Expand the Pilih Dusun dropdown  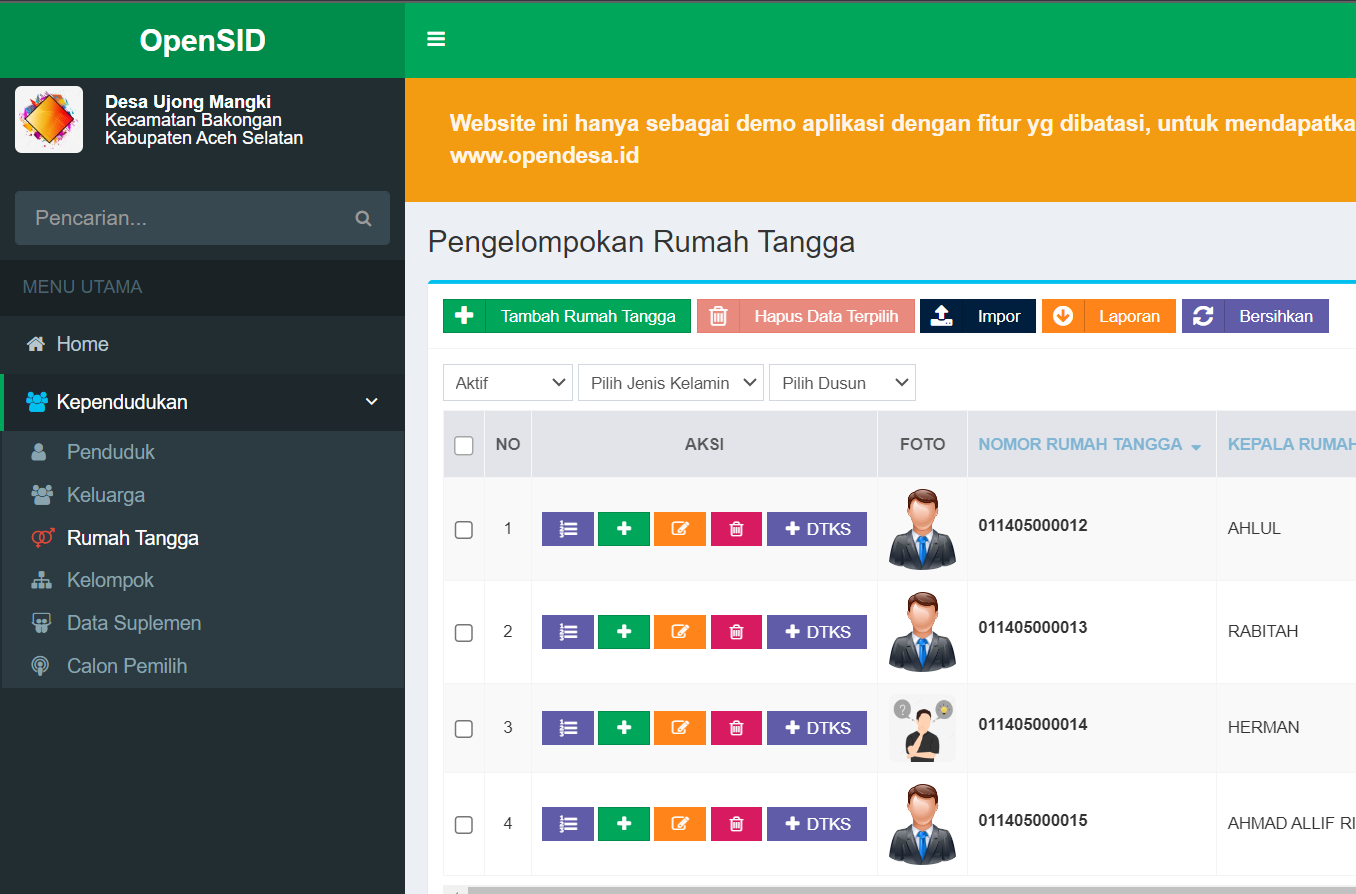[841, 382]
